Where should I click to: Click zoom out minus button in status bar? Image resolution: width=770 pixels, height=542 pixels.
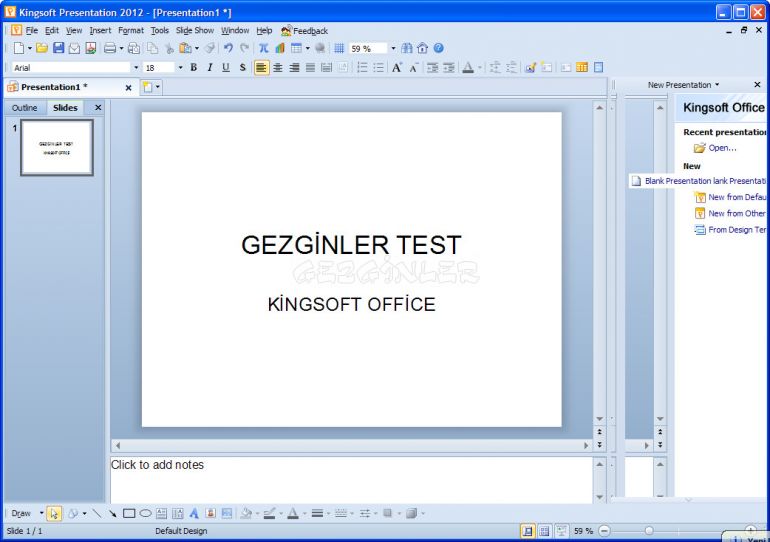[605, 531]
